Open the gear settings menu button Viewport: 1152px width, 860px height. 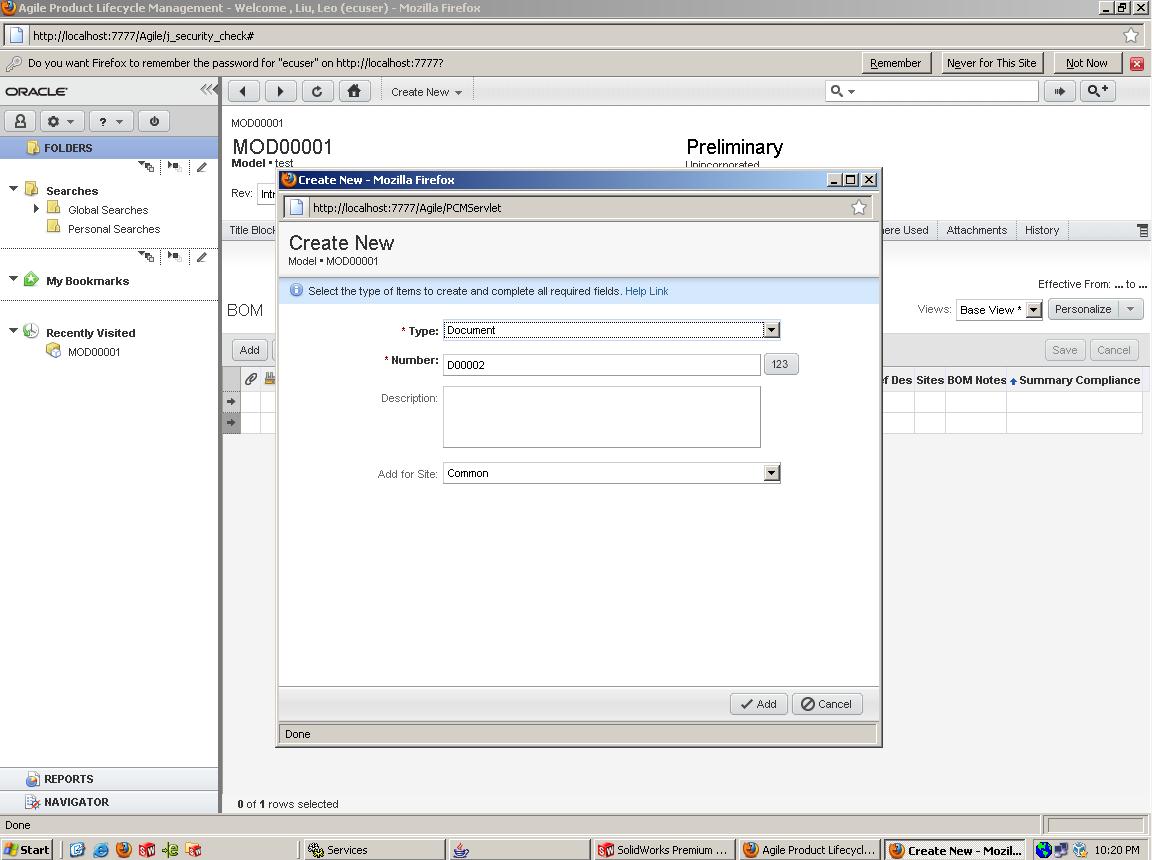[62, 121]
